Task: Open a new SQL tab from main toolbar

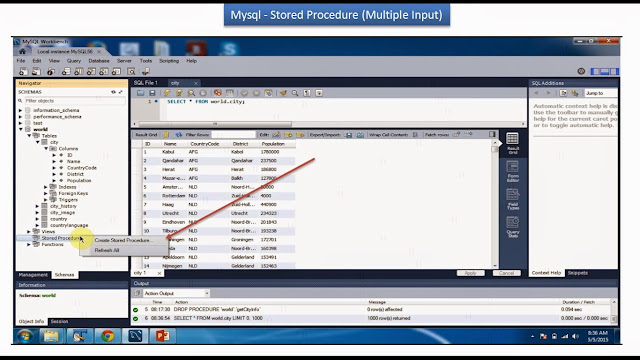Action: pos(23,71)
